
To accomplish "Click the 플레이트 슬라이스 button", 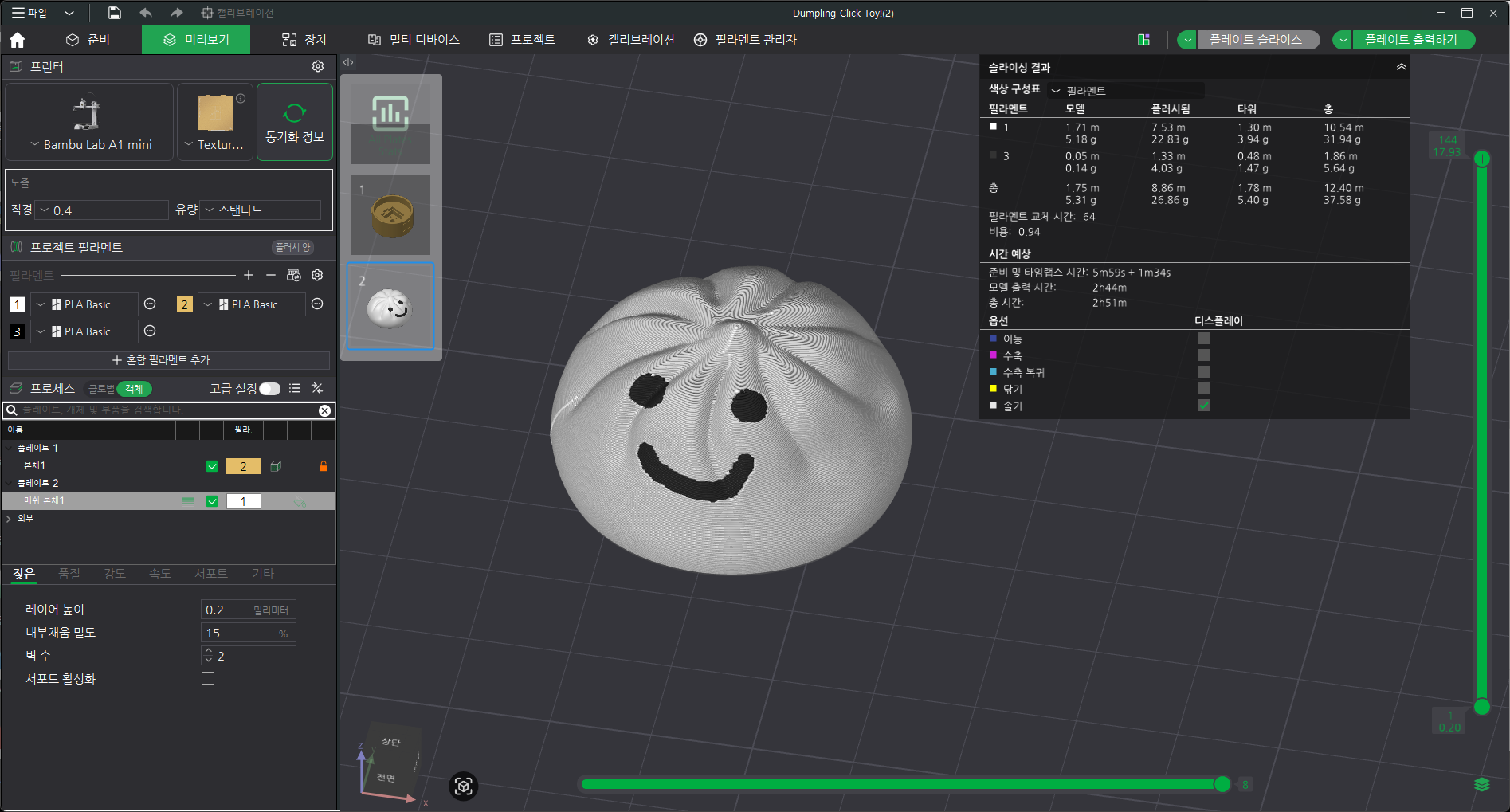I will (1257, 40).
